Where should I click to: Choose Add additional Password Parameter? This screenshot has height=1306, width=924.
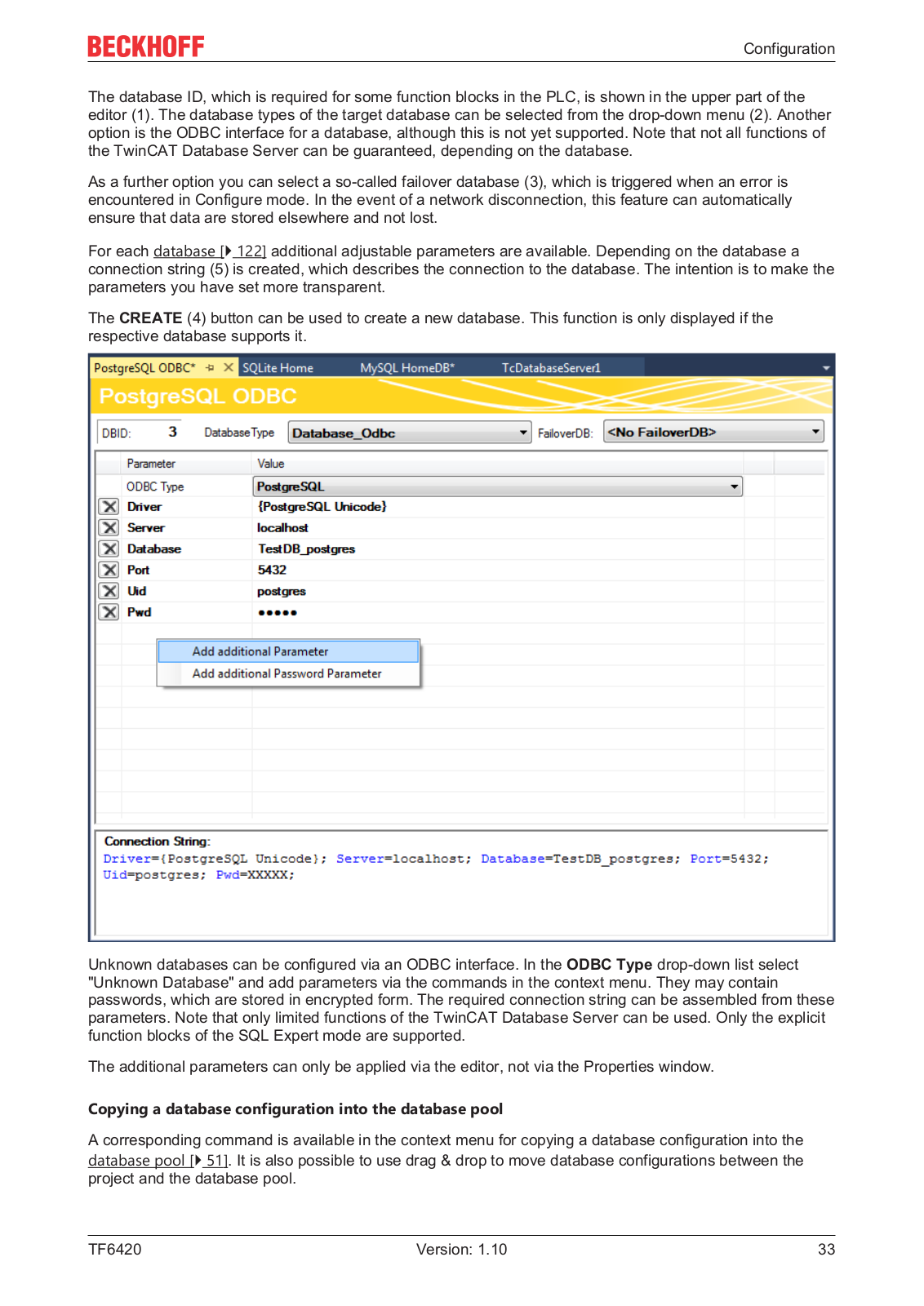tap(288, 673)
